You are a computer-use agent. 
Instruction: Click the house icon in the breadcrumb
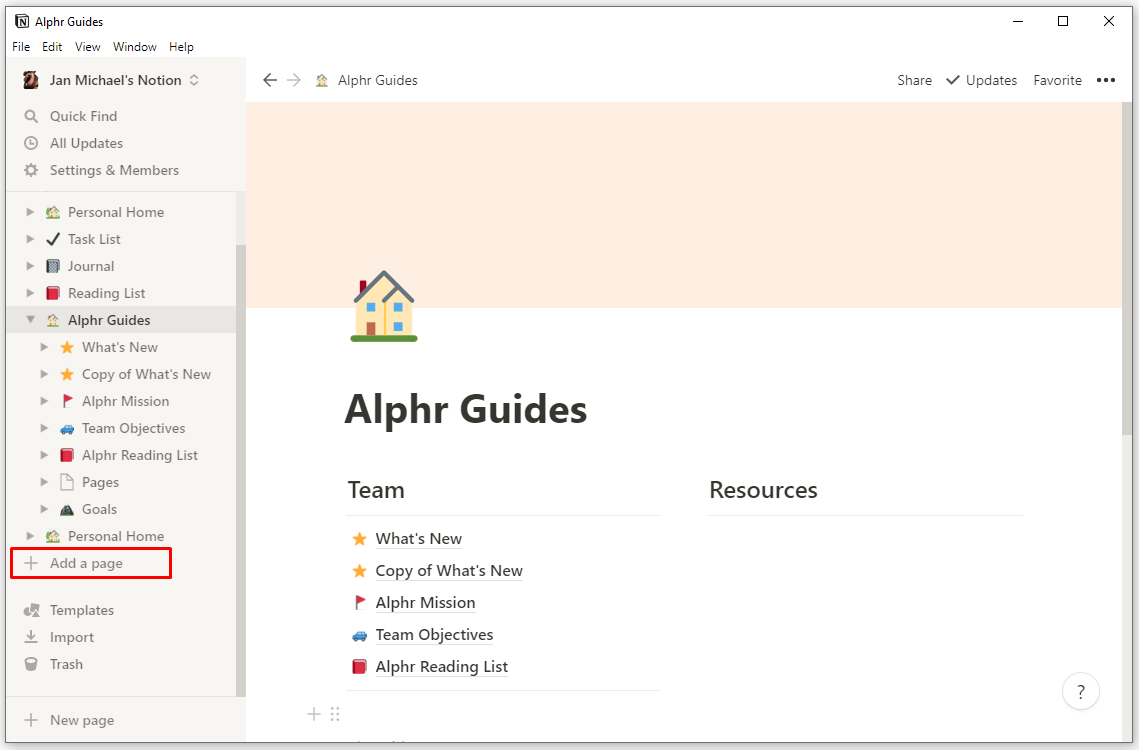click(322, 80)
